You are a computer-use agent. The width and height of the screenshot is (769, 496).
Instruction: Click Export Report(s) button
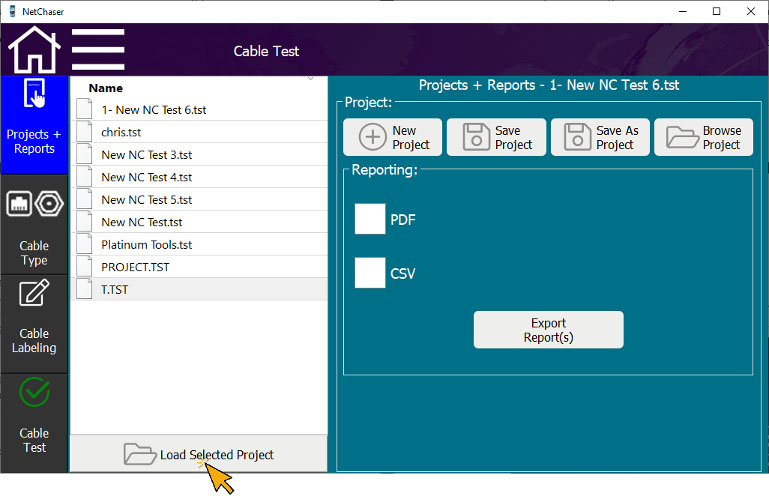point(548,330)
